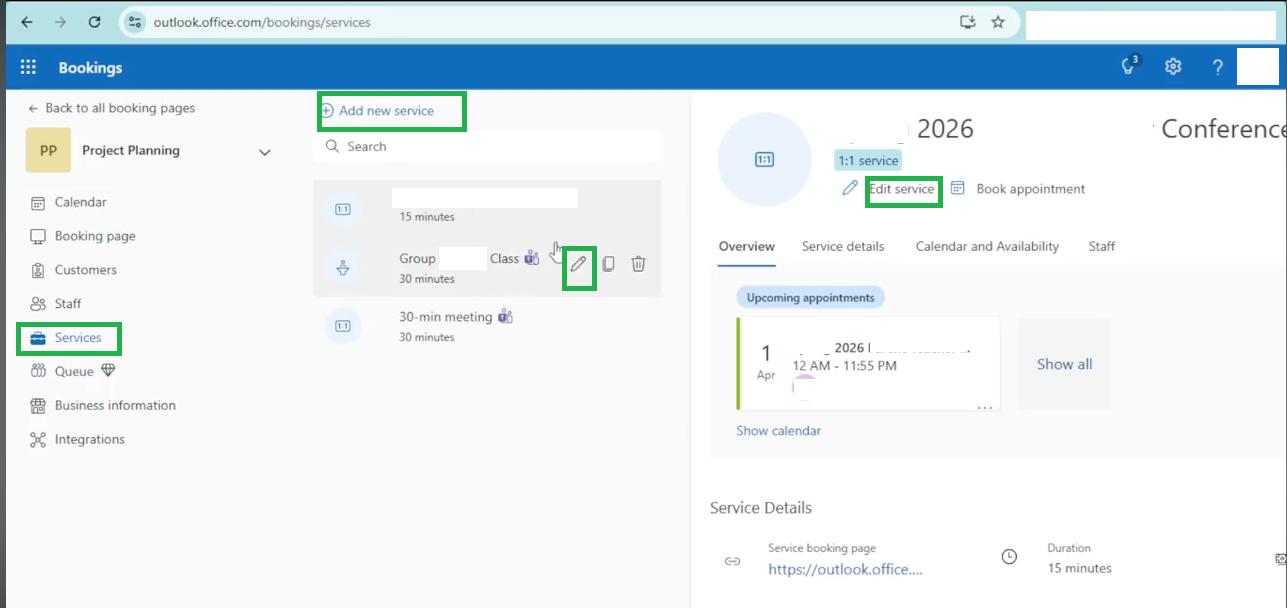Click the Show calendar link
This screenshot has width=1287, height=608.
(778, 431)
